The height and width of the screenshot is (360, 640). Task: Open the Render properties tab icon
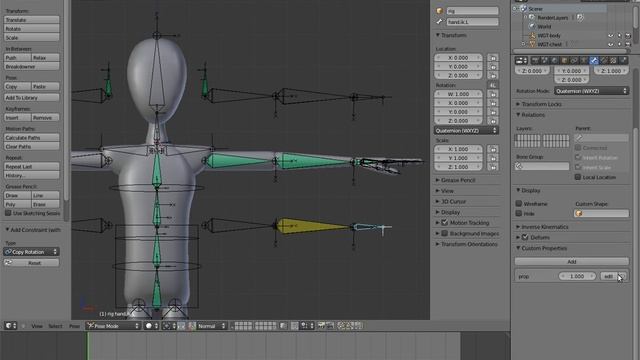pos(535,60)
